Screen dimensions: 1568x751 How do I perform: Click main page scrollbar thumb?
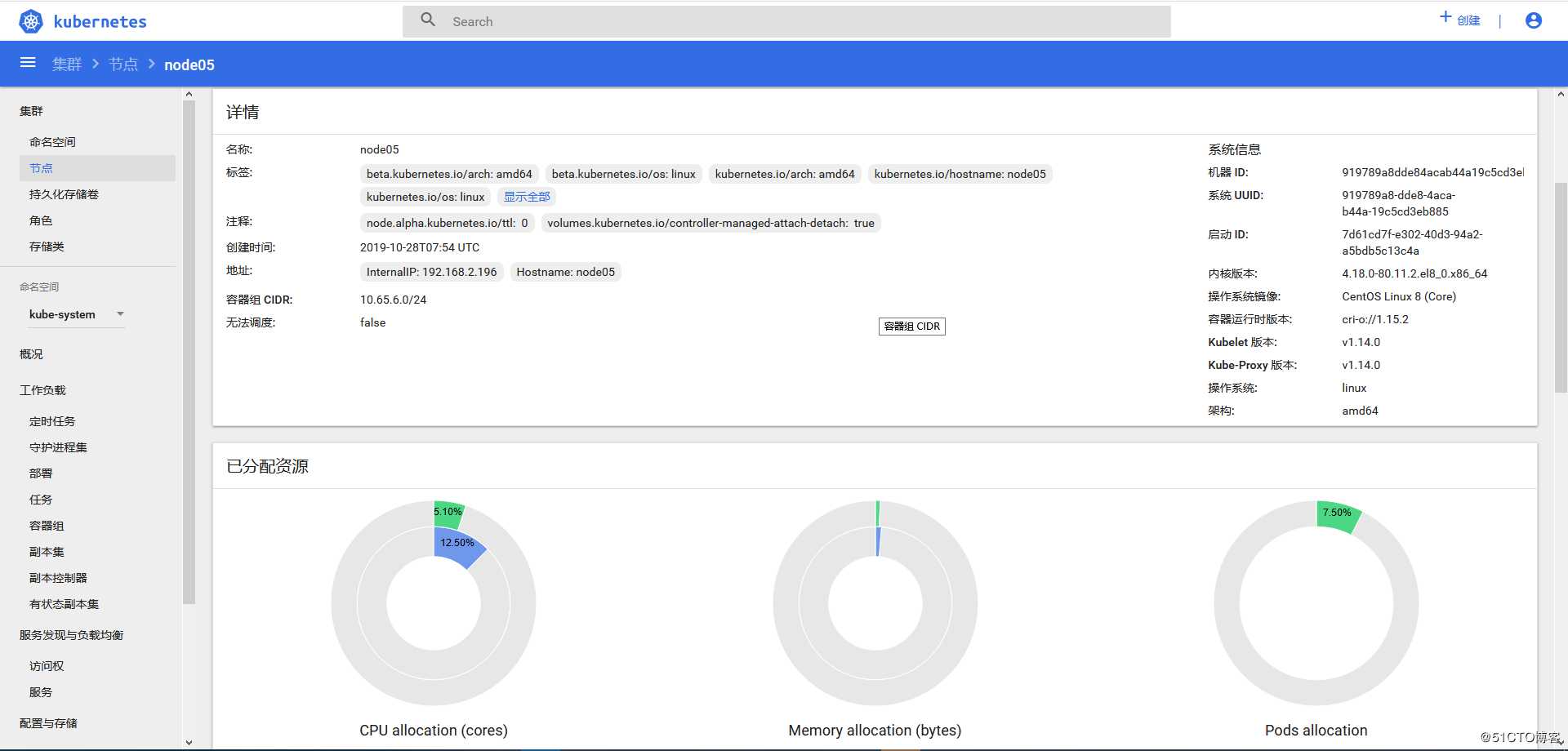click(1561, 287)
